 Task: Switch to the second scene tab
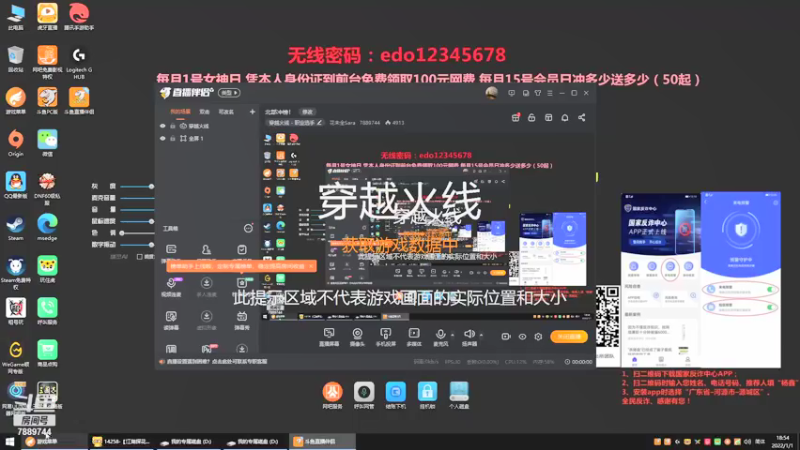click(204, 112)
